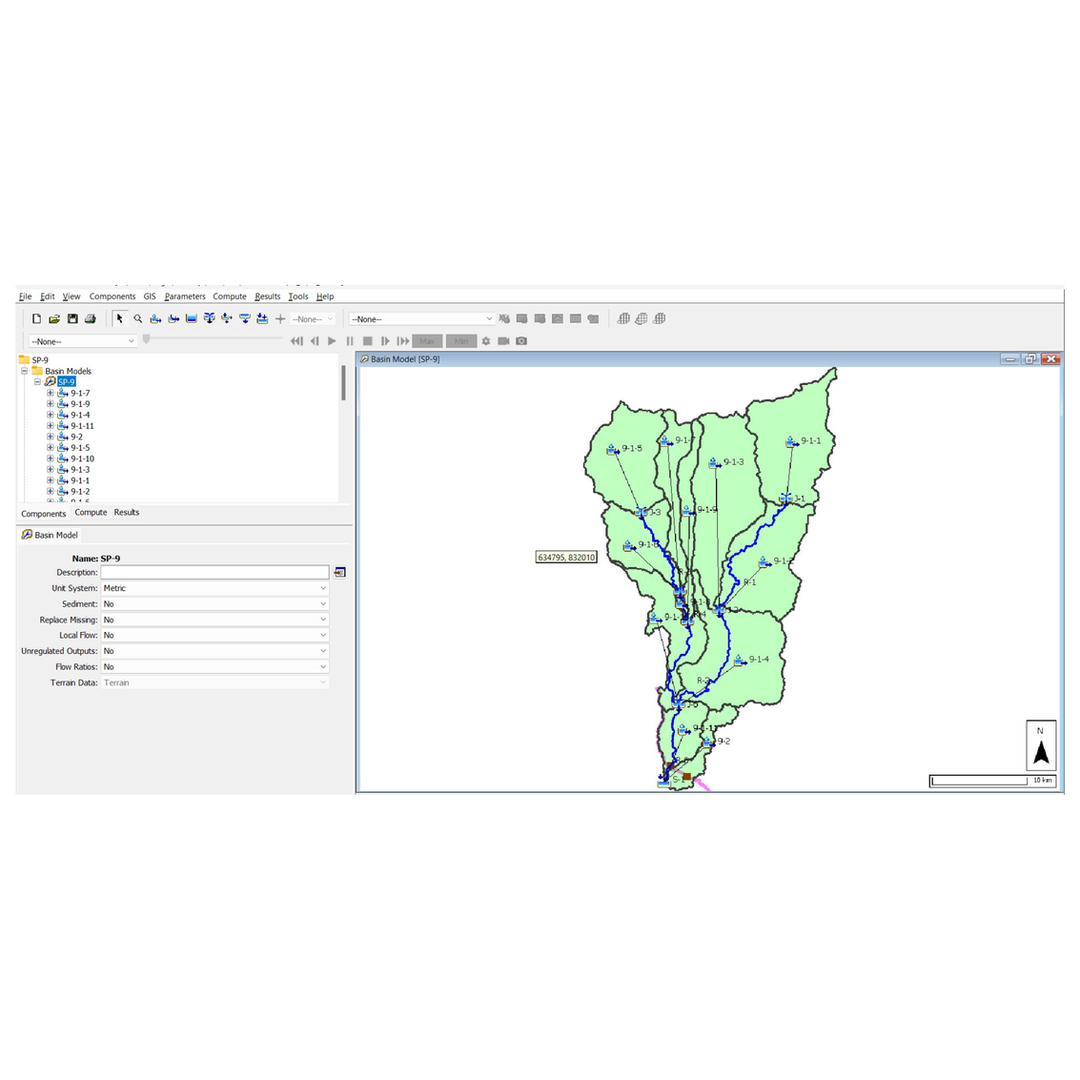Image resolution: width=1080 pixels, height=1080 pixels.
Task: Select the Source creation tool
Action: point(245,319)
